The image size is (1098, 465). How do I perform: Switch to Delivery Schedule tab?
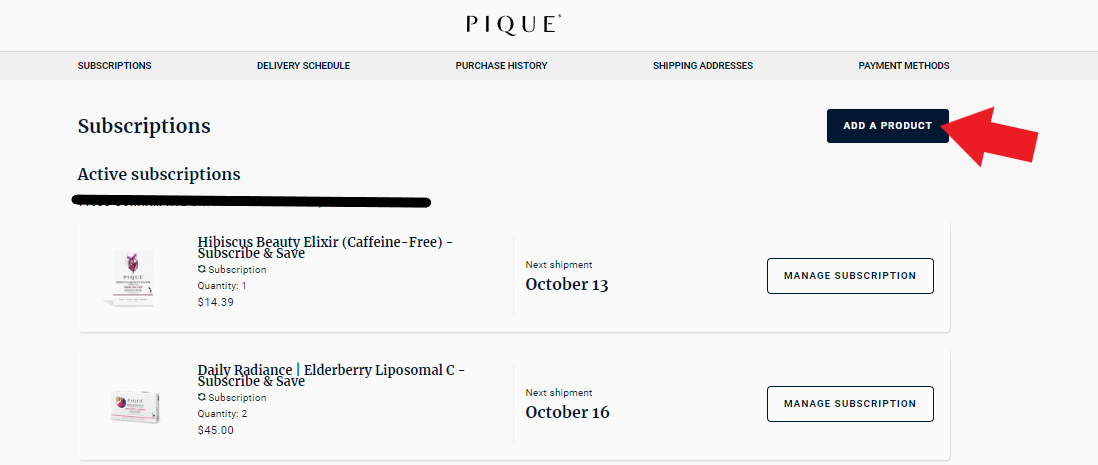[x=303, y=66]
